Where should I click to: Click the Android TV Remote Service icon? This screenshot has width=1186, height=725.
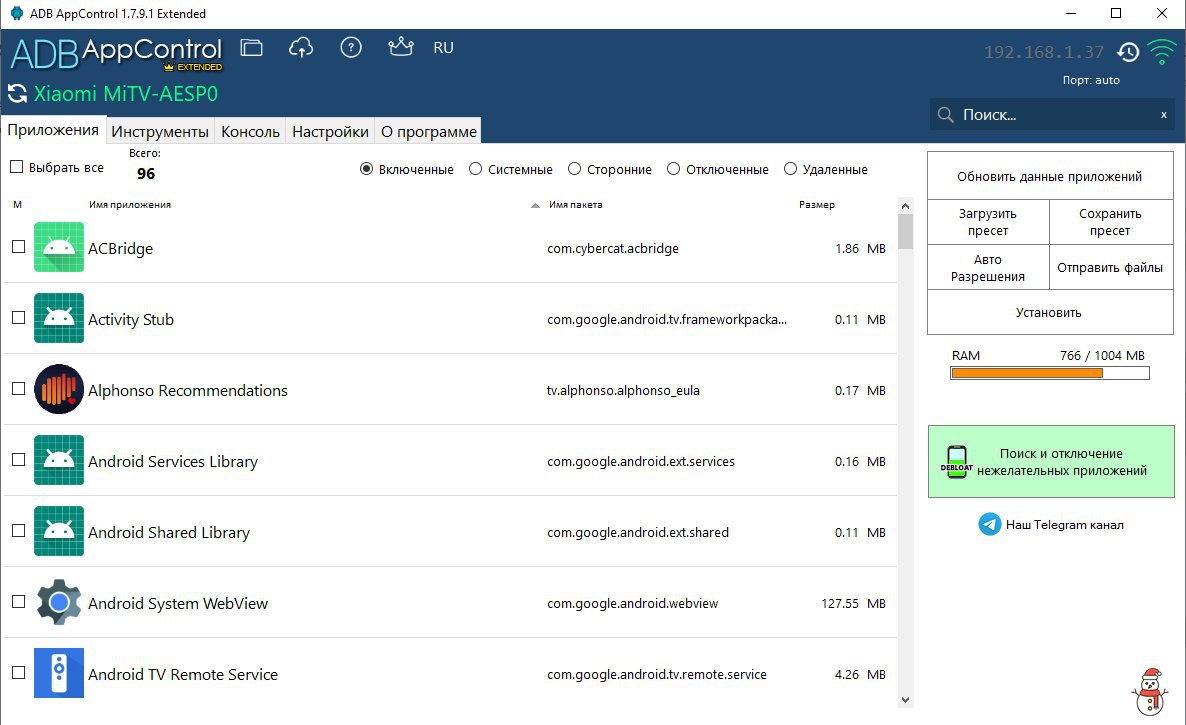coord(59,673)
